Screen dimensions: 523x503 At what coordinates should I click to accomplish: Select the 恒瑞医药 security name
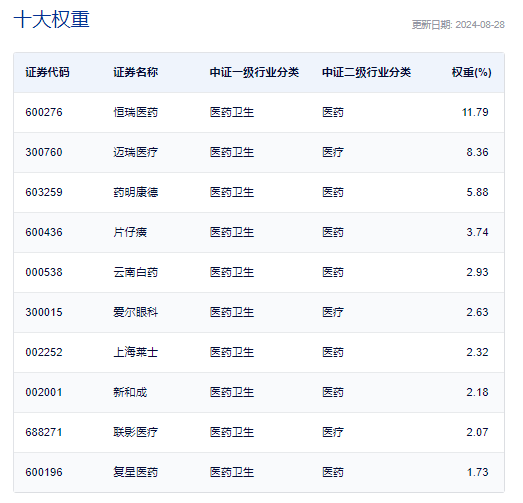coord(135,112)
